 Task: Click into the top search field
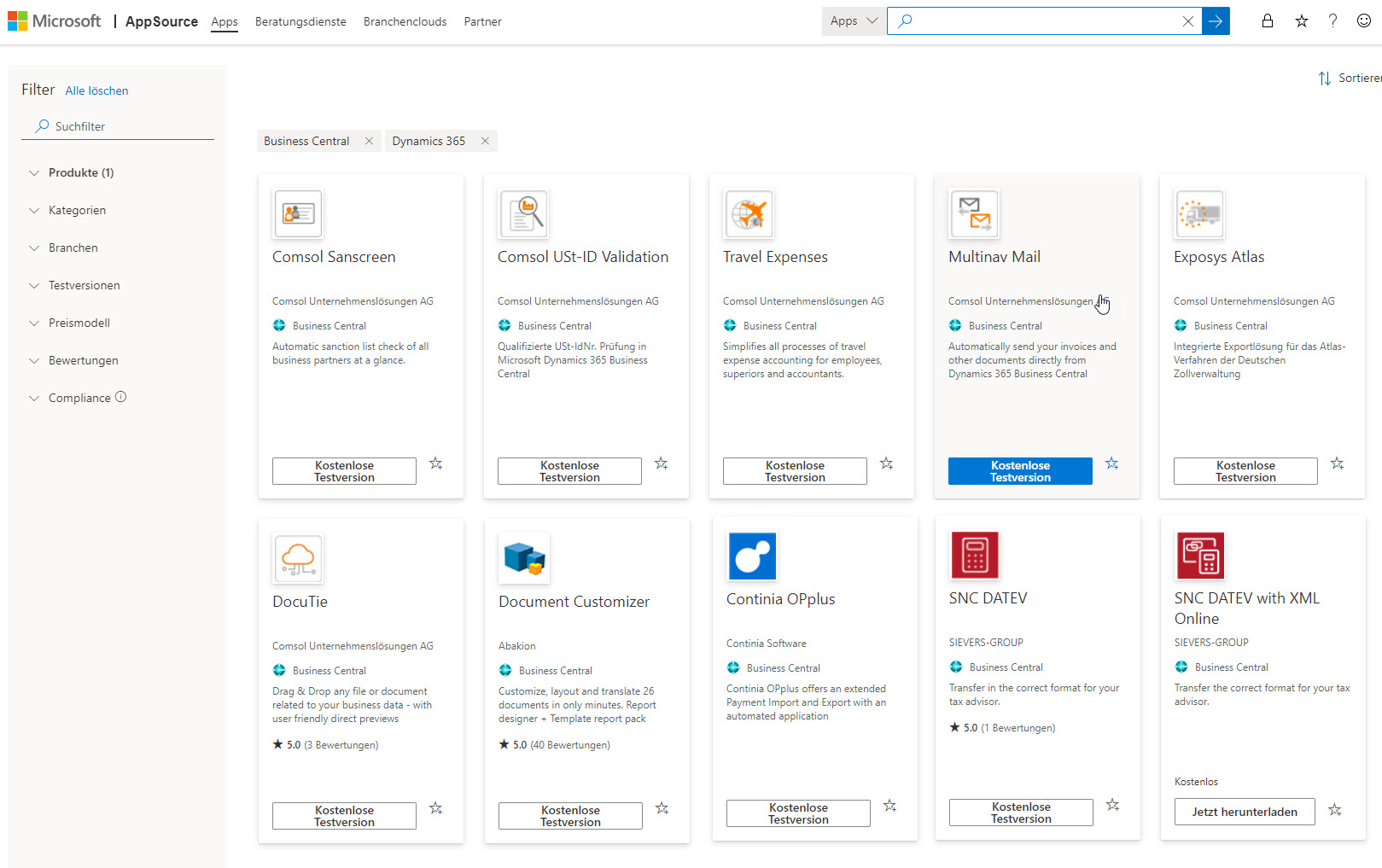pos(1044,21)
